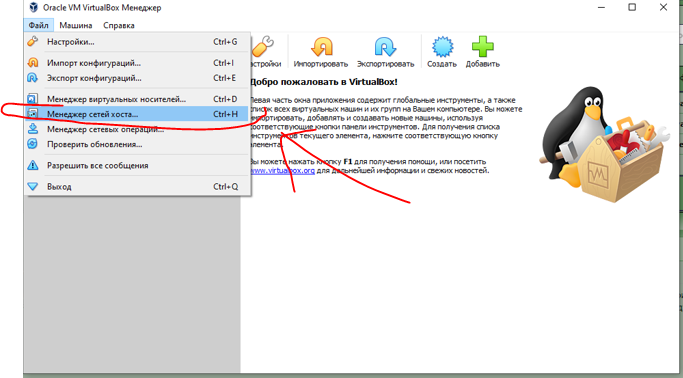Close the VirtualBox Manager window
The image size is (683, 378).
663,7
